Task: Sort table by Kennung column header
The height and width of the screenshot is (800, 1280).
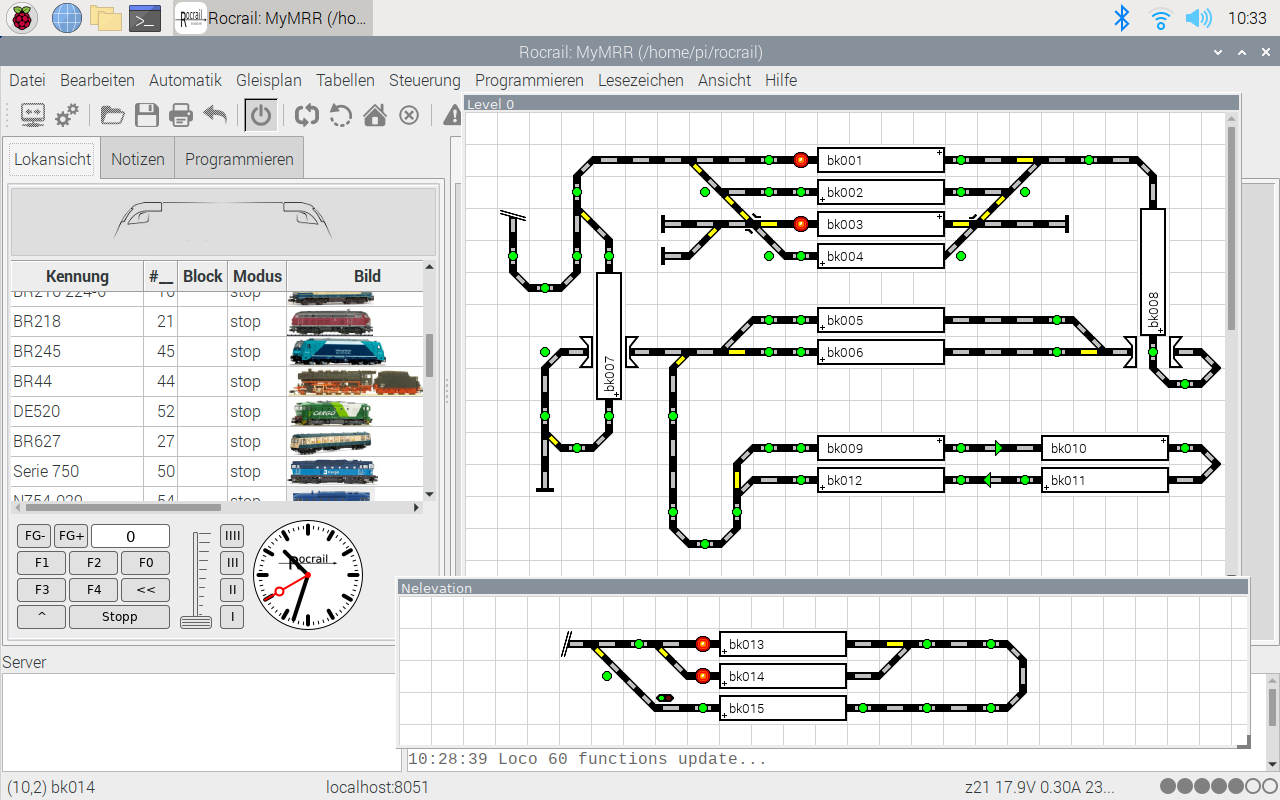Action: 77,276
